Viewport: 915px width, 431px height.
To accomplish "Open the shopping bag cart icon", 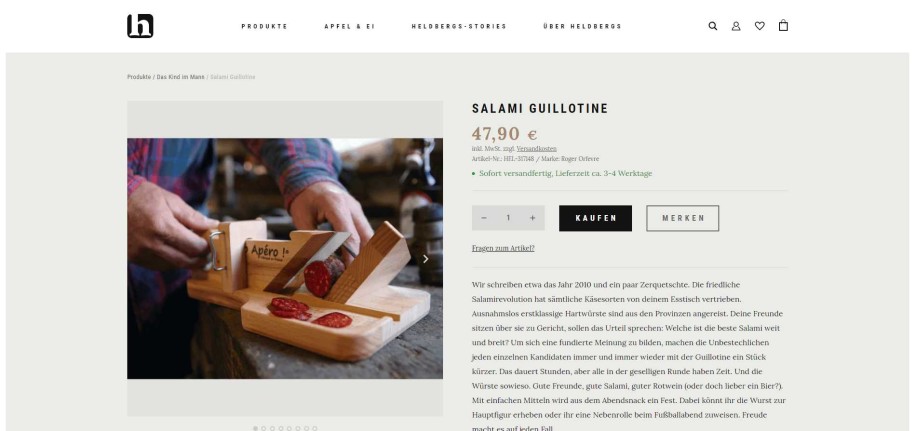I will tap(783, 26).
